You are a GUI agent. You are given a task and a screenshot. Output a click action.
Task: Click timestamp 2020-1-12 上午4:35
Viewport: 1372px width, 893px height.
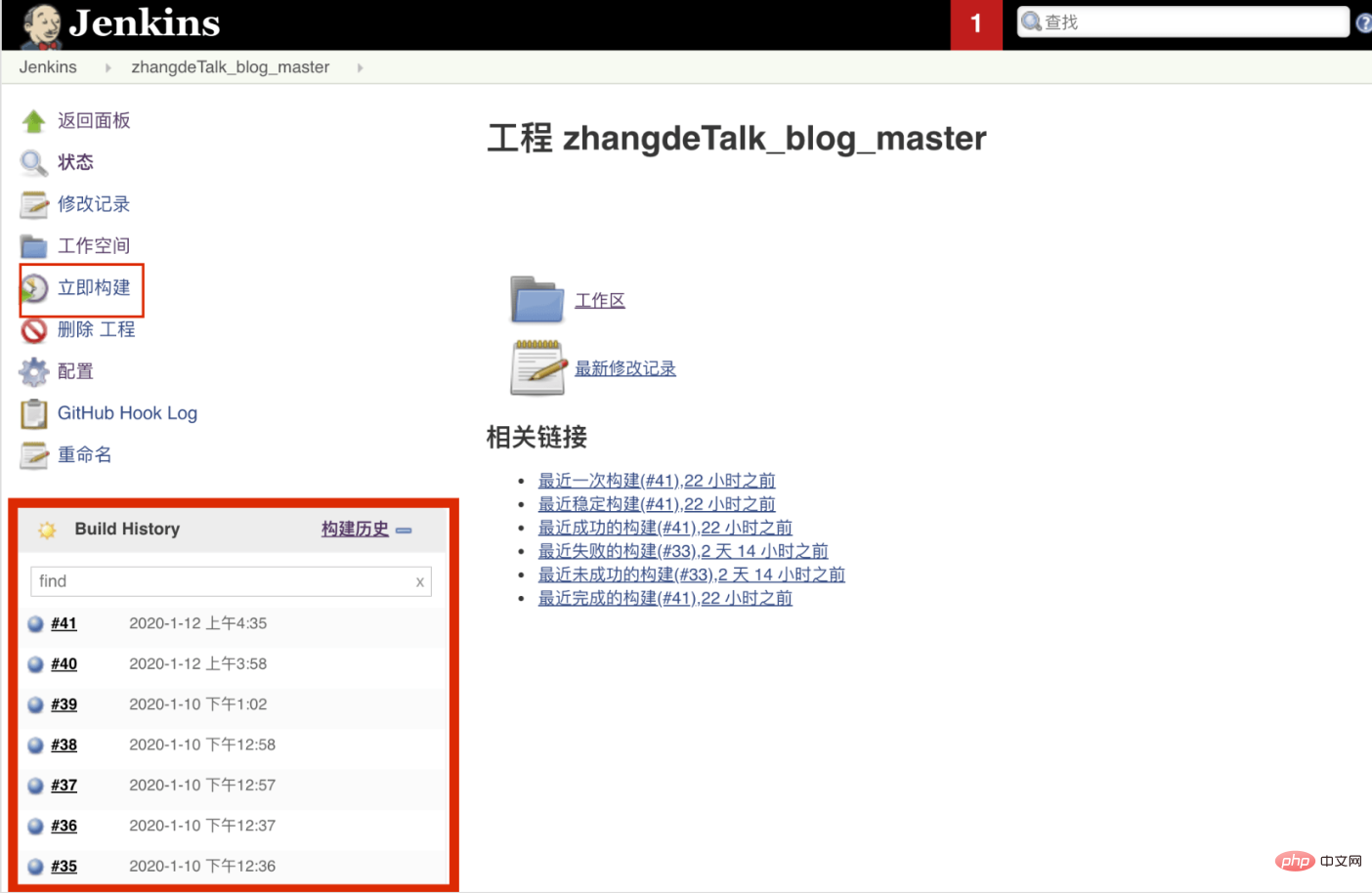[x=198, y=623]
